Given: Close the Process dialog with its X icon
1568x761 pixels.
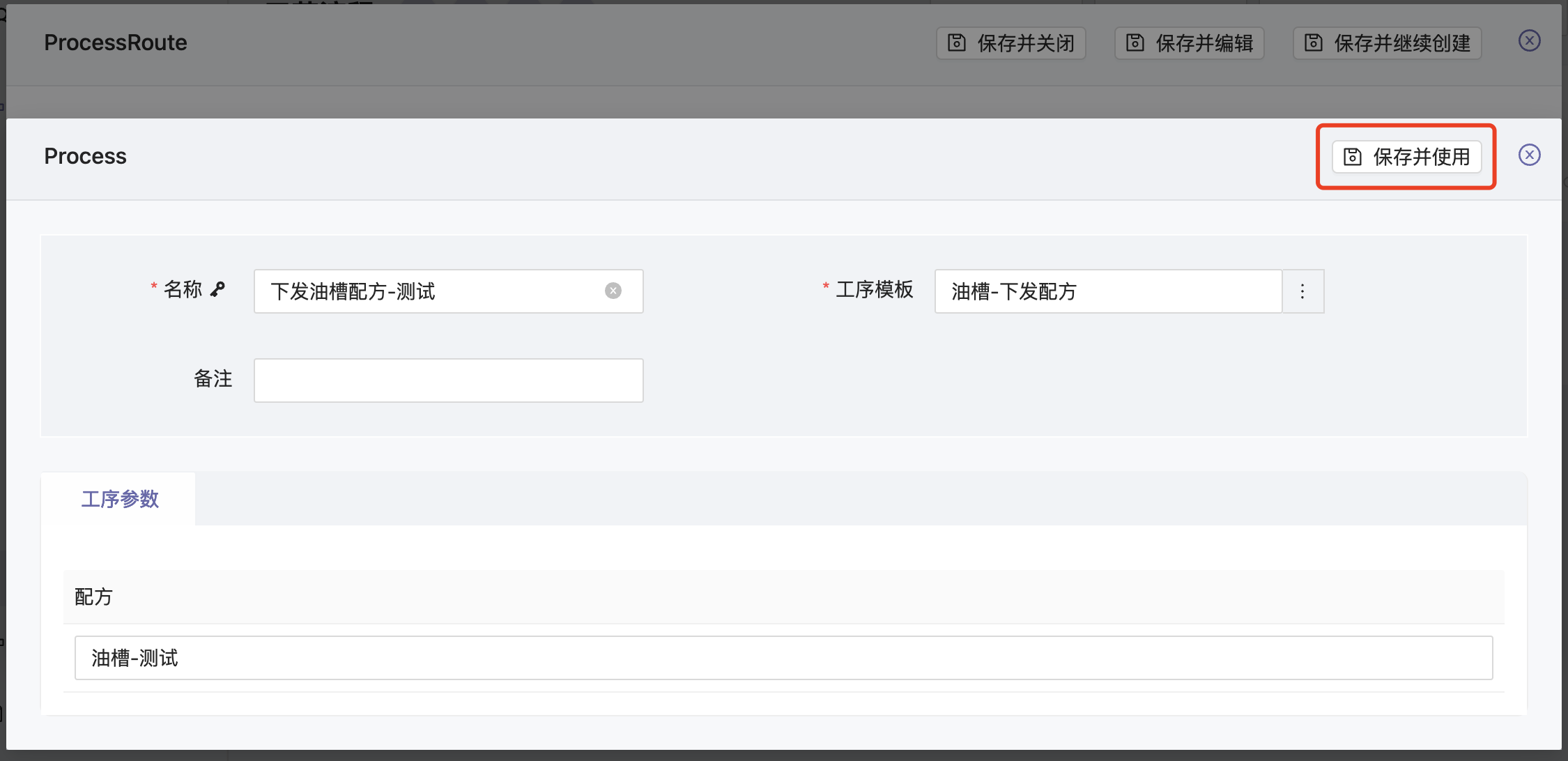Looking at the screenshot, I should click(x=1529, y=155).
